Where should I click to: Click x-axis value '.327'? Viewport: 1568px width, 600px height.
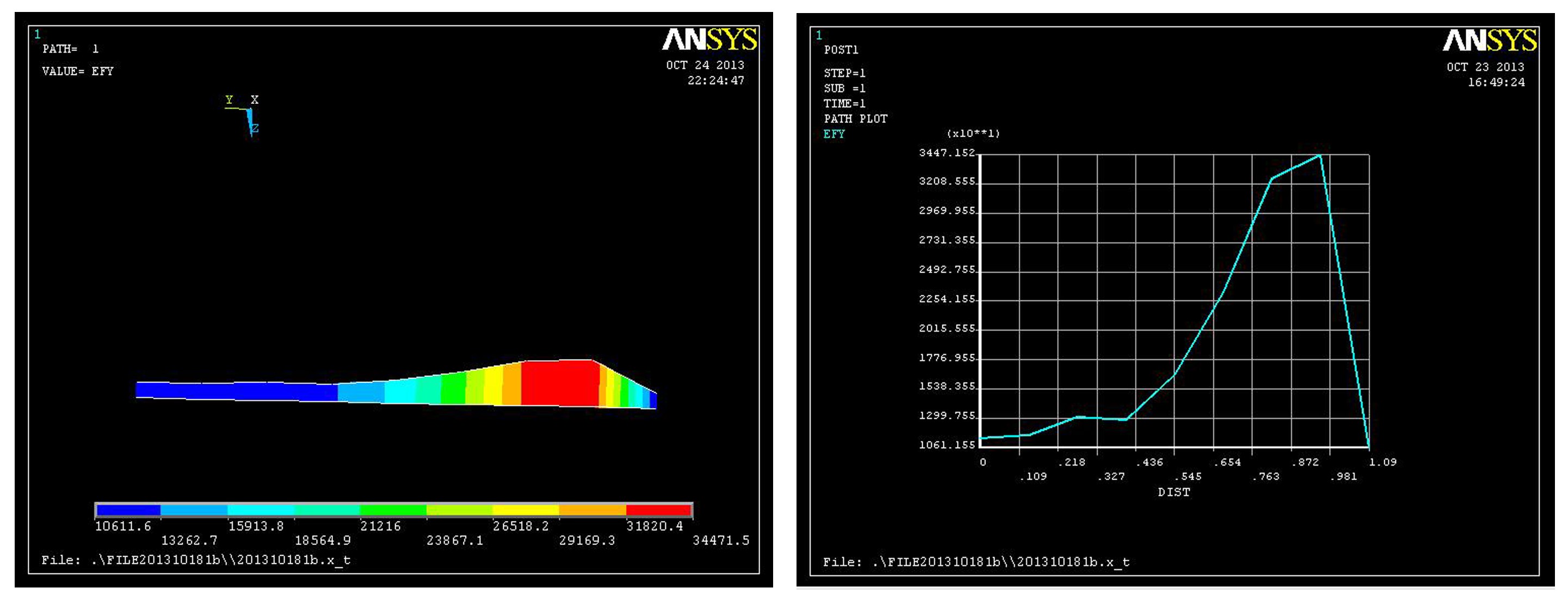click(1112, 477)
